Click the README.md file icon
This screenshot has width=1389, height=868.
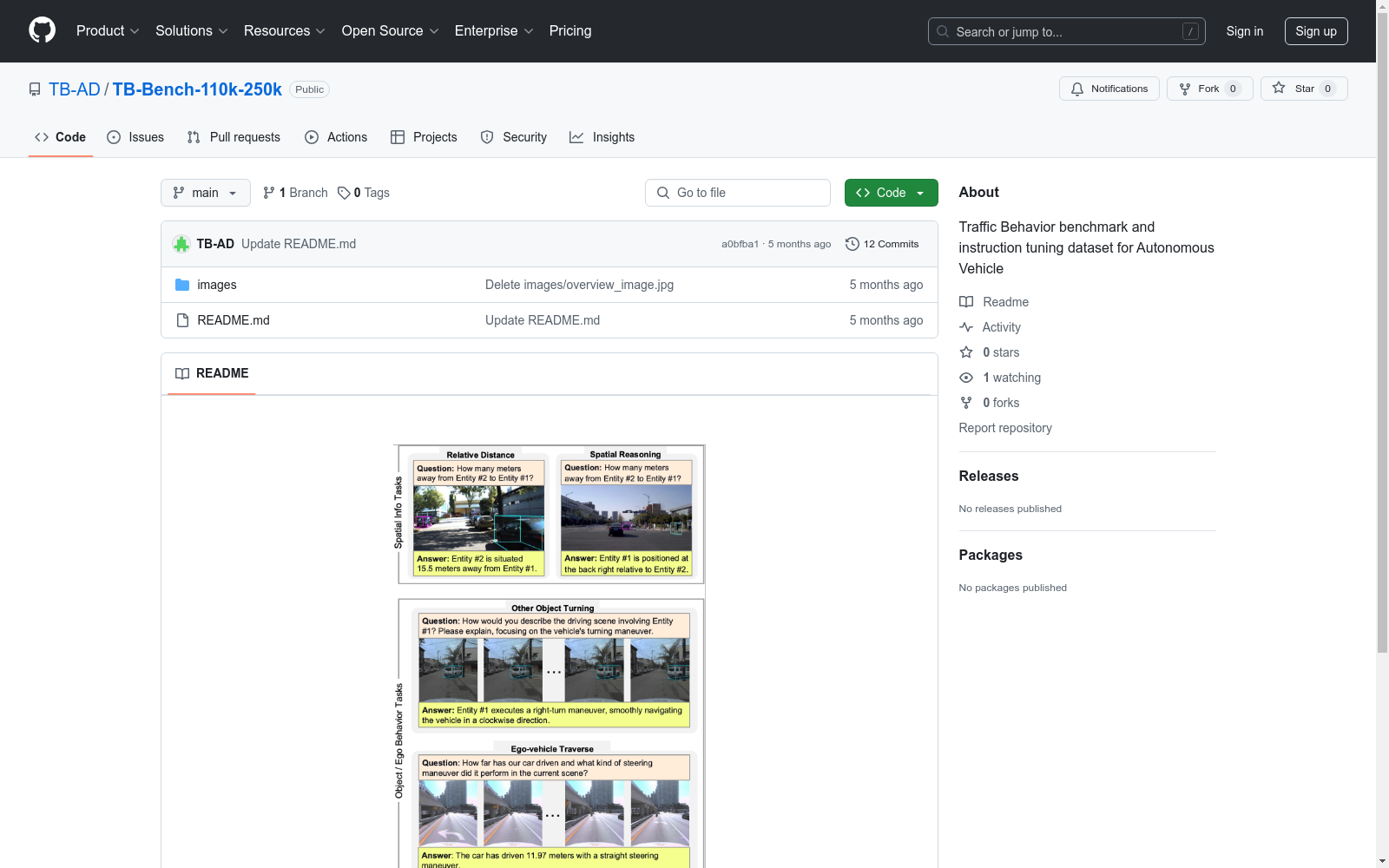(x=182, y=320)
